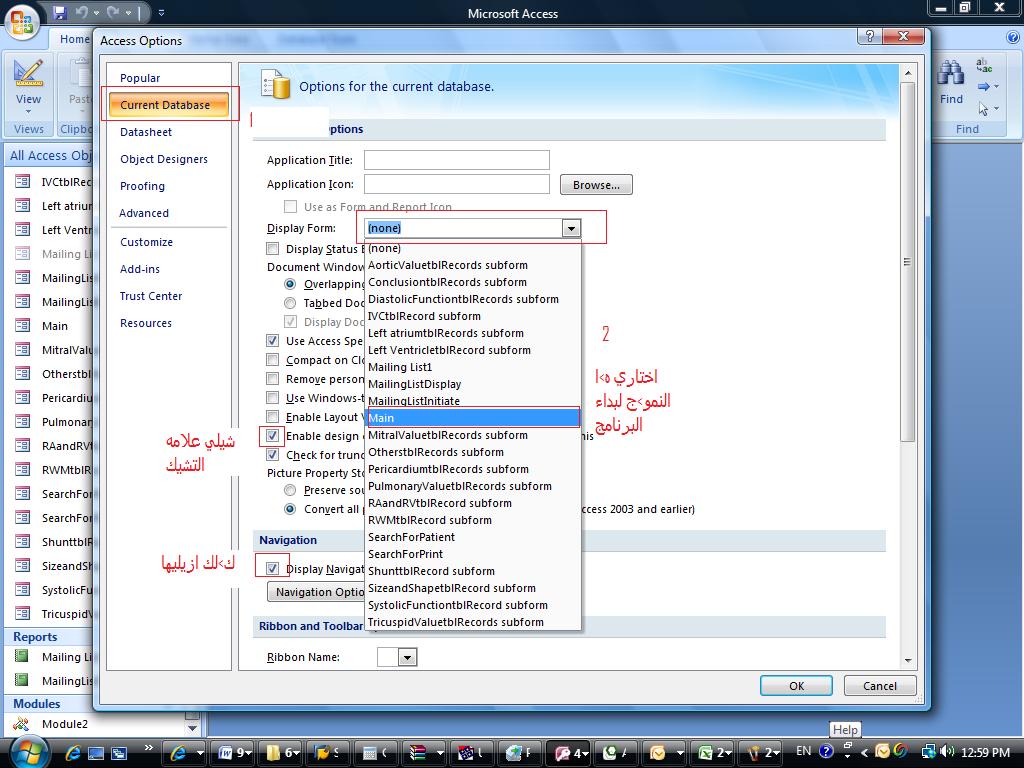Click the report icon beside first Mailing List report
This screenshot has width=1024, height=768.
(22, 656)
